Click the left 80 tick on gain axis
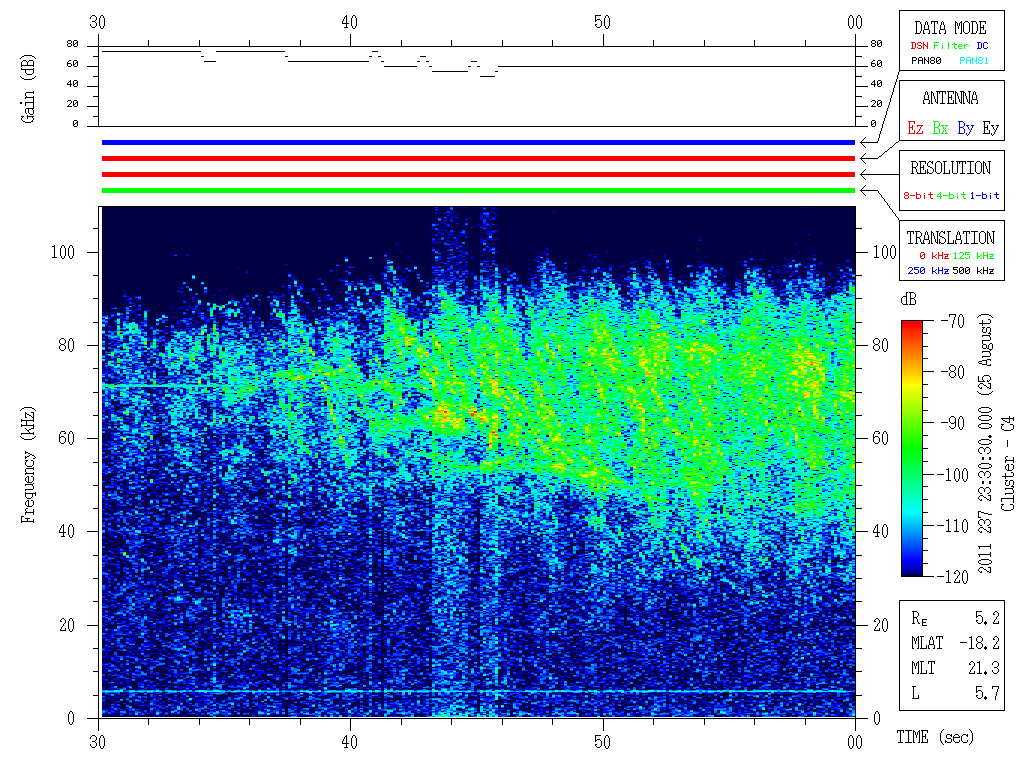The width and height of the screenshot is (1024, 768). pos(72,44)
